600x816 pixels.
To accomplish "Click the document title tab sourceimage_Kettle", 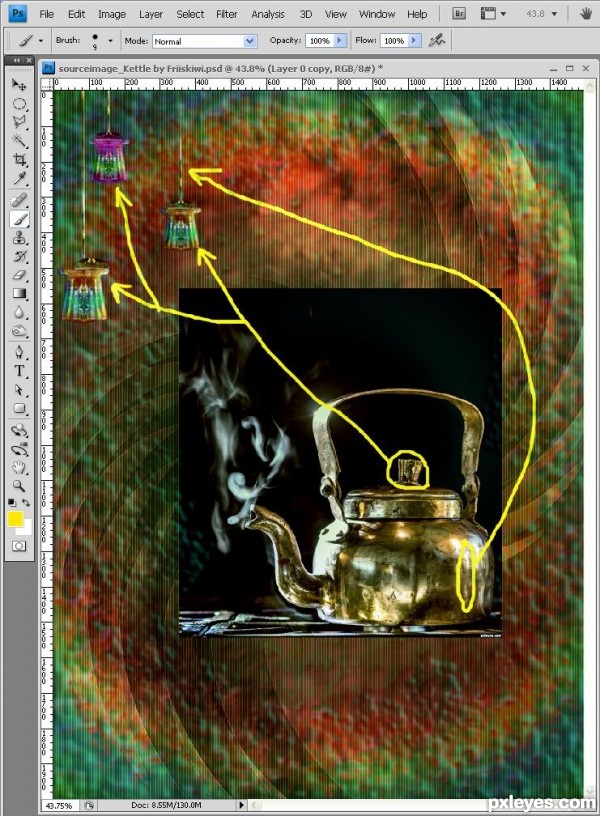I will click(x=220, y=68).
